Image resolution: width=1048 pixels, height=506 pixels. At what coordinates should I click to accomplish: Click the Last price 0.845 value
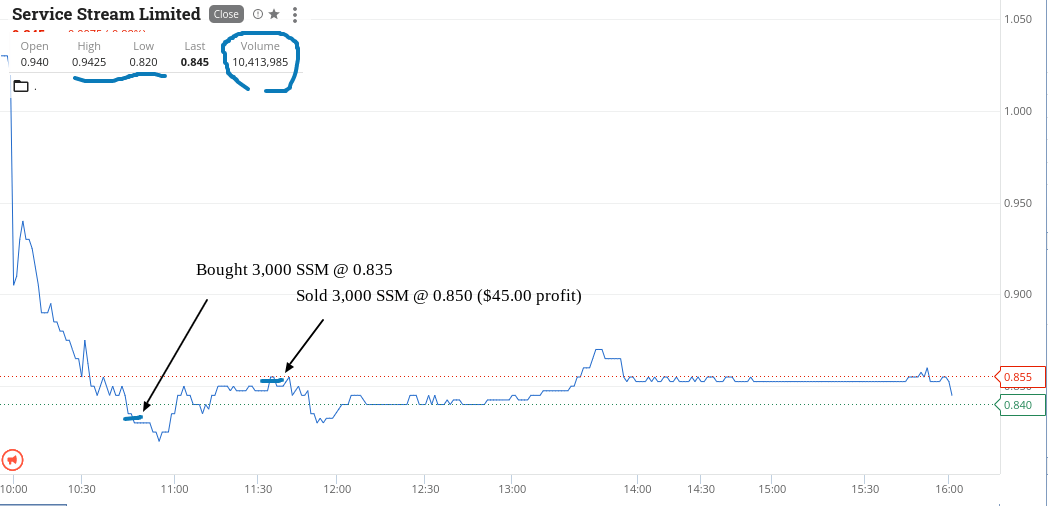194,62
